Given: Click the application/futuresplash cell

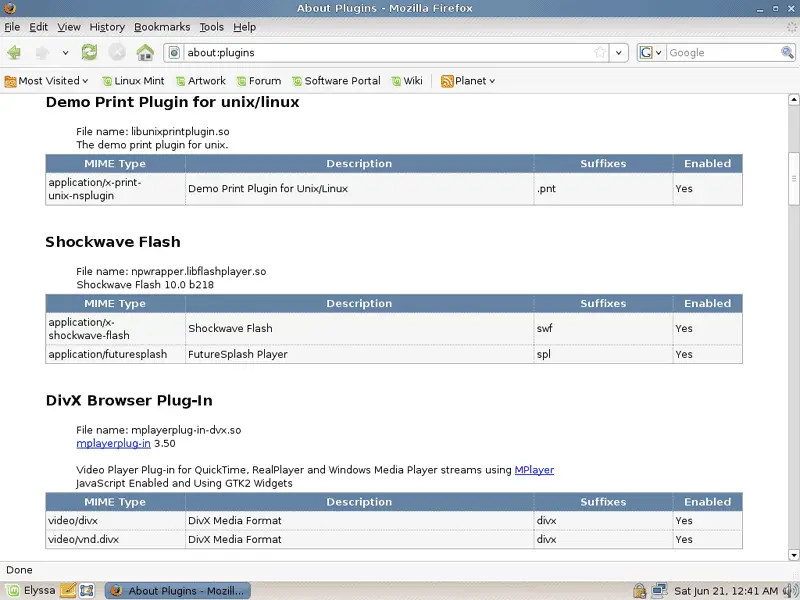Looking at the screenshot, I should click(115, 354).
